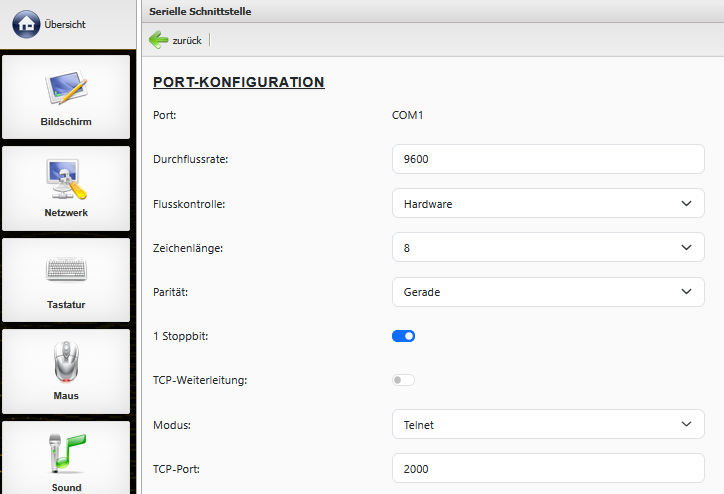
Task: Focus the TCP-Port input field
Action: click(547, 468)
